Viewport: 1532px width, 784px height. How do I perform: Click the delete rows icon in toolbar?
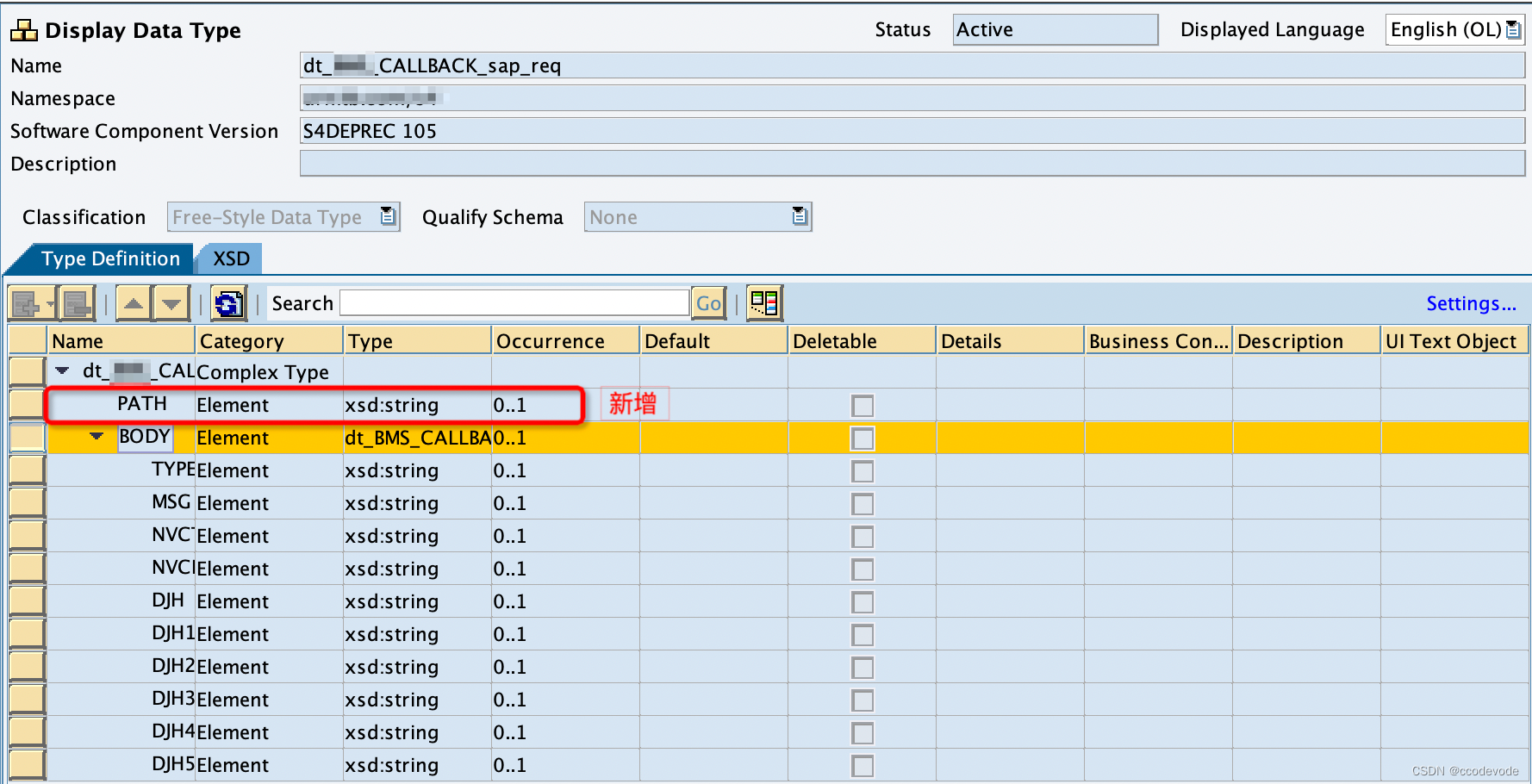(74, 303)
